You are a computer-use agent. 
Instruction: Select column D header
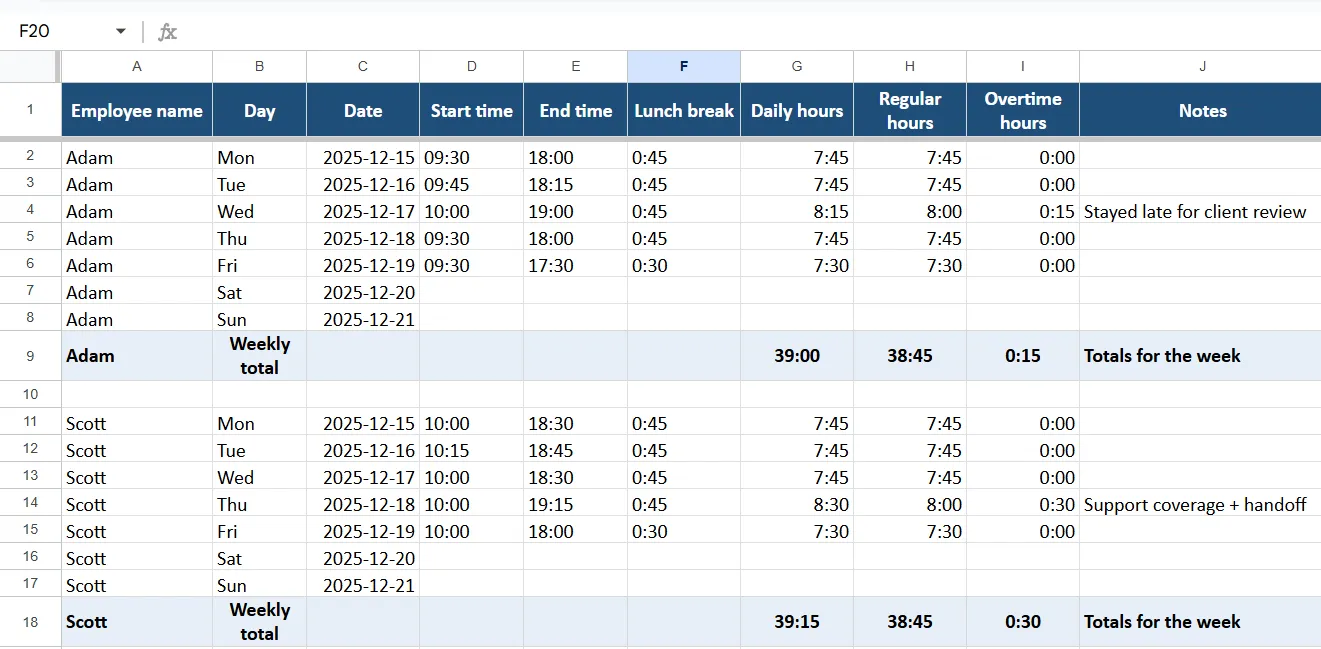pyautogui.click(x=472, y=66)
